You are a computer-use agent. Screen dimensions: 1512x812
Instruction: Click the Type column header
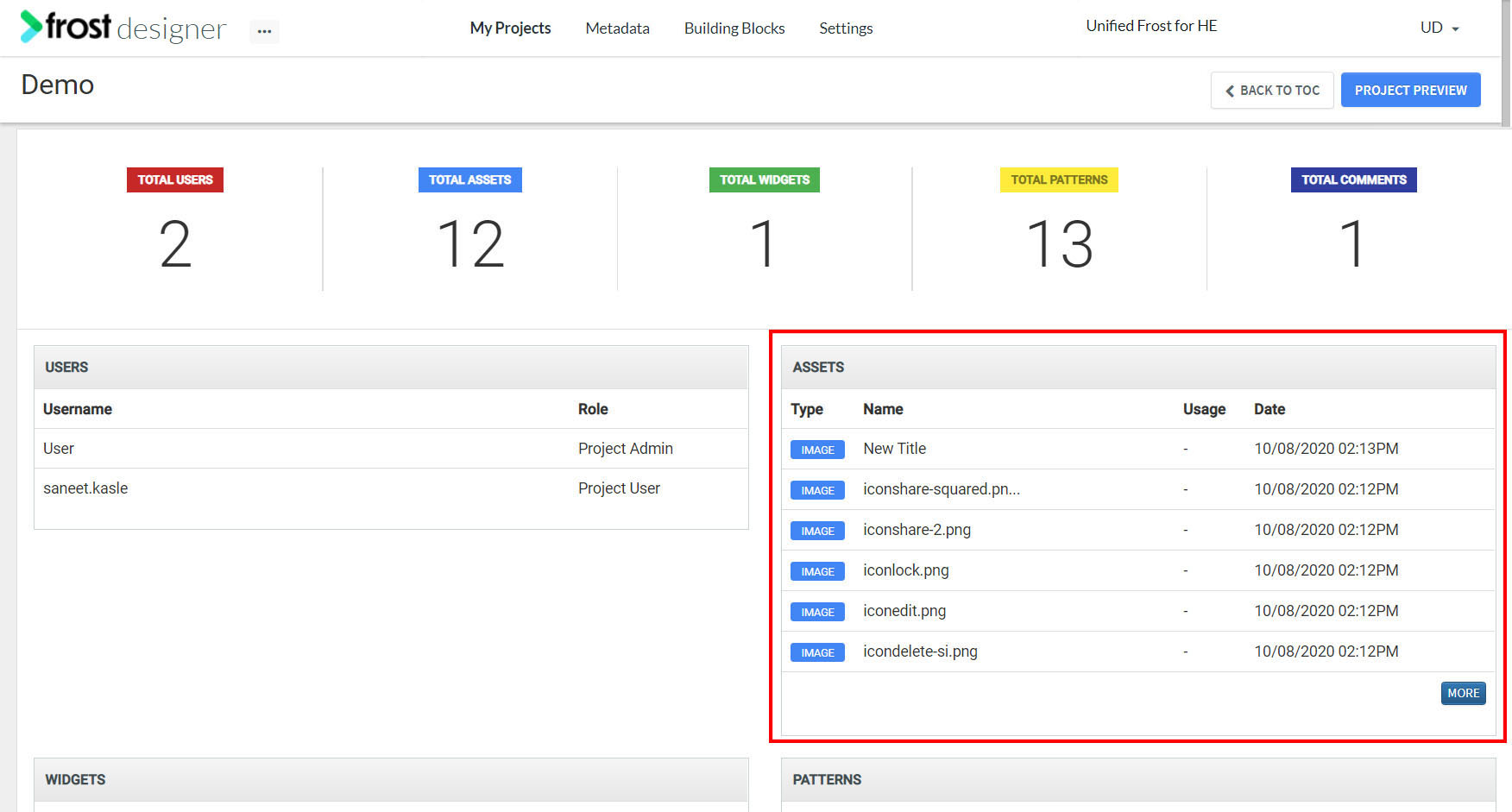coord(807,409)
